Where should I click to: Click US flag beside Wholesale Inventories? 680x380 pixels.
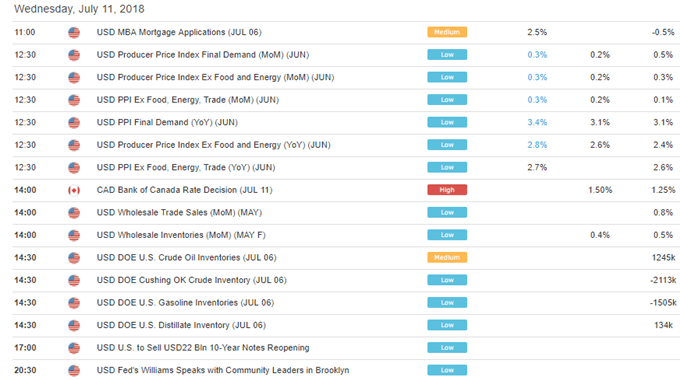tap(74, 236)
